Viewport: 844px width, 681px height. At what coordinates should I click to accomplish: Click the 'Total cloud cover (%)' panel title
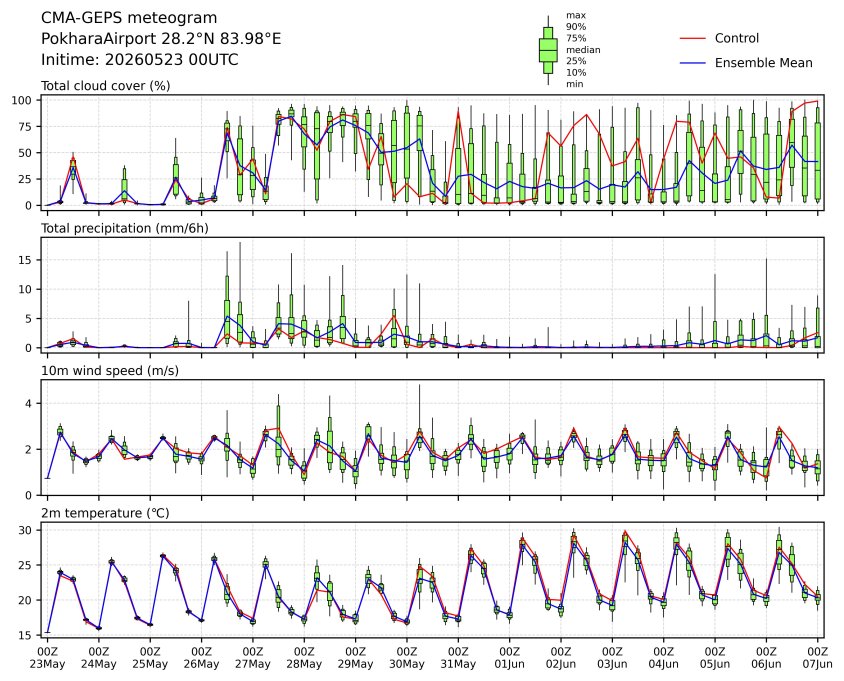(x=106, y=86)
